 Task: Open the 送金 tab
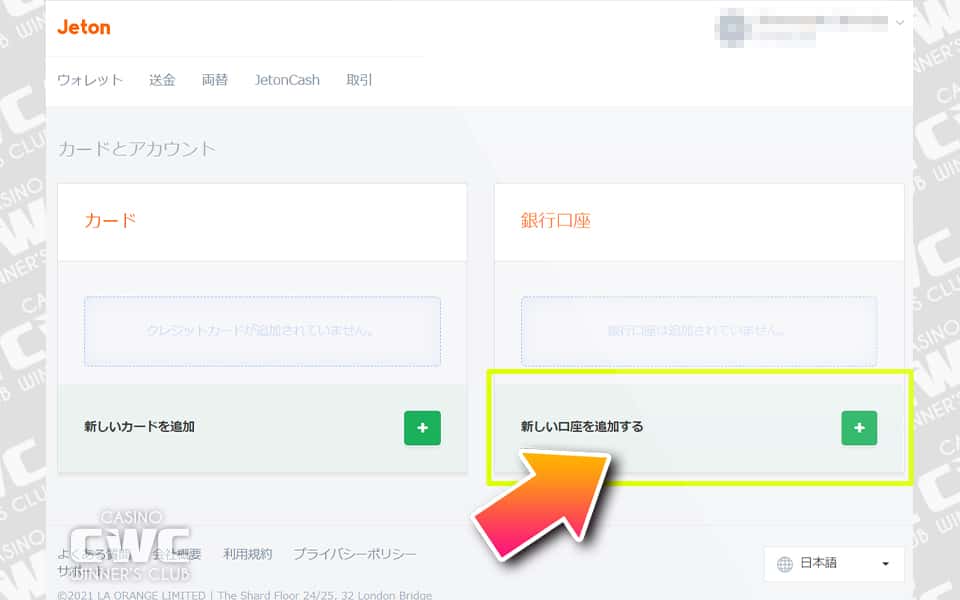162,80
